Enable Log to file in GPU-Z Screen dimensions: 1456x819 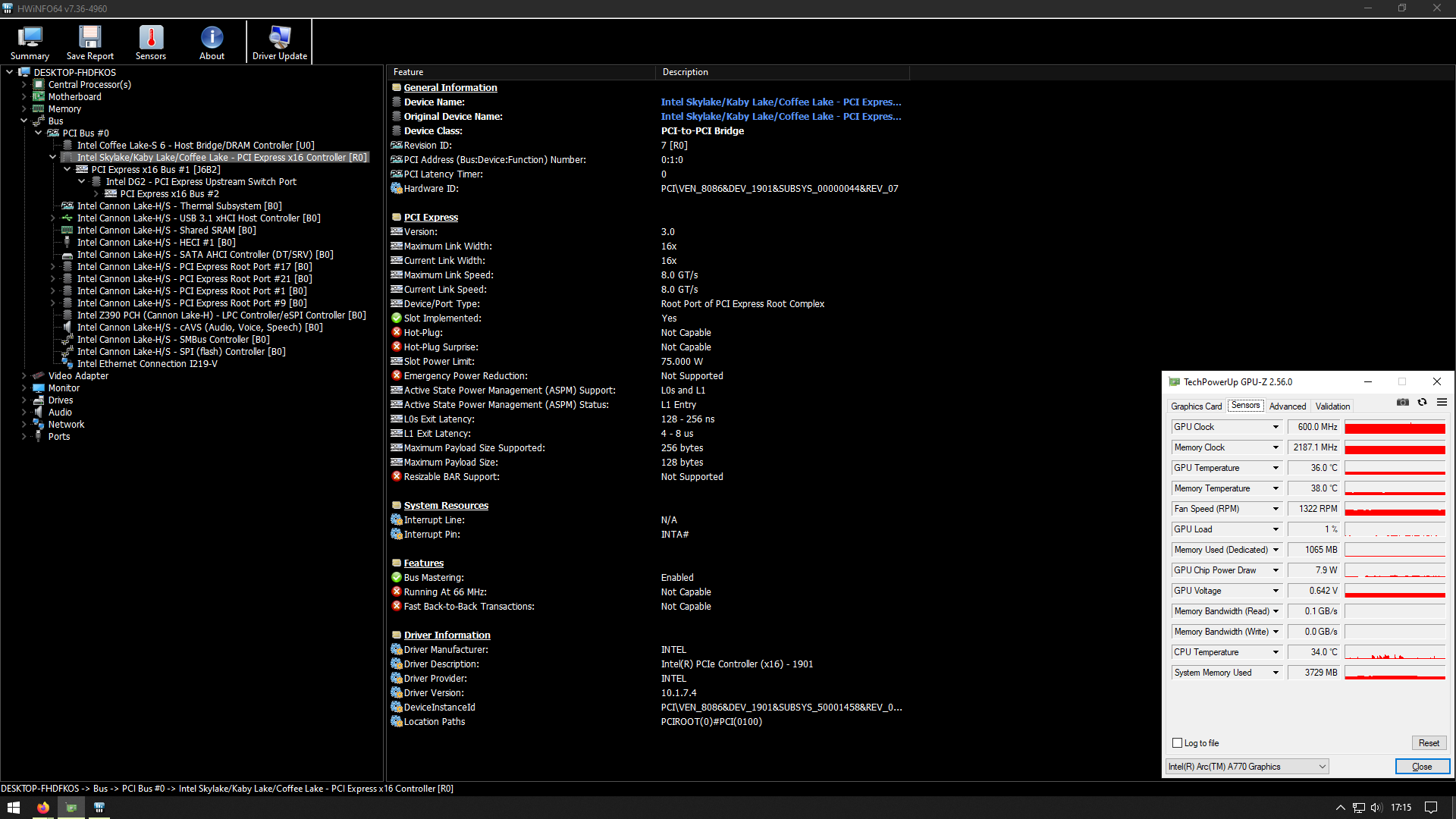pos(1177,743)
